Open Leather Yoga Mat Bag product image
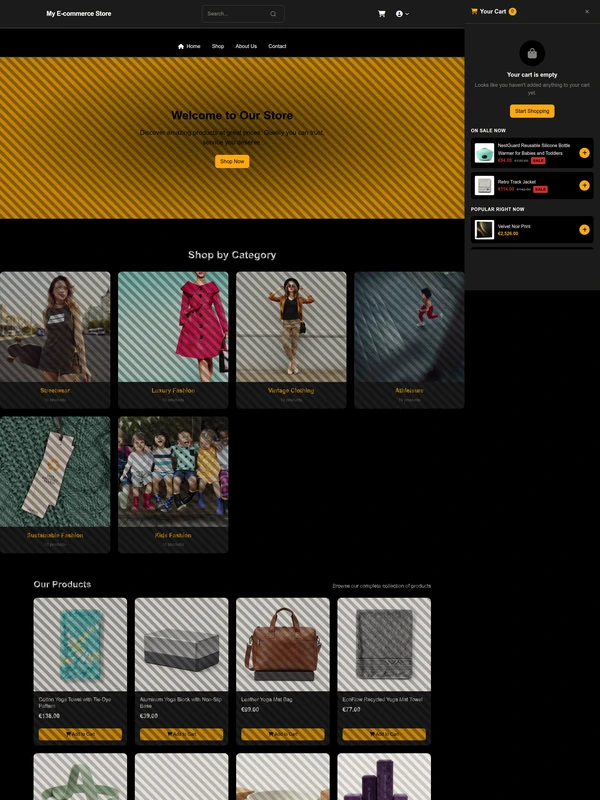 tap(283, 645)
